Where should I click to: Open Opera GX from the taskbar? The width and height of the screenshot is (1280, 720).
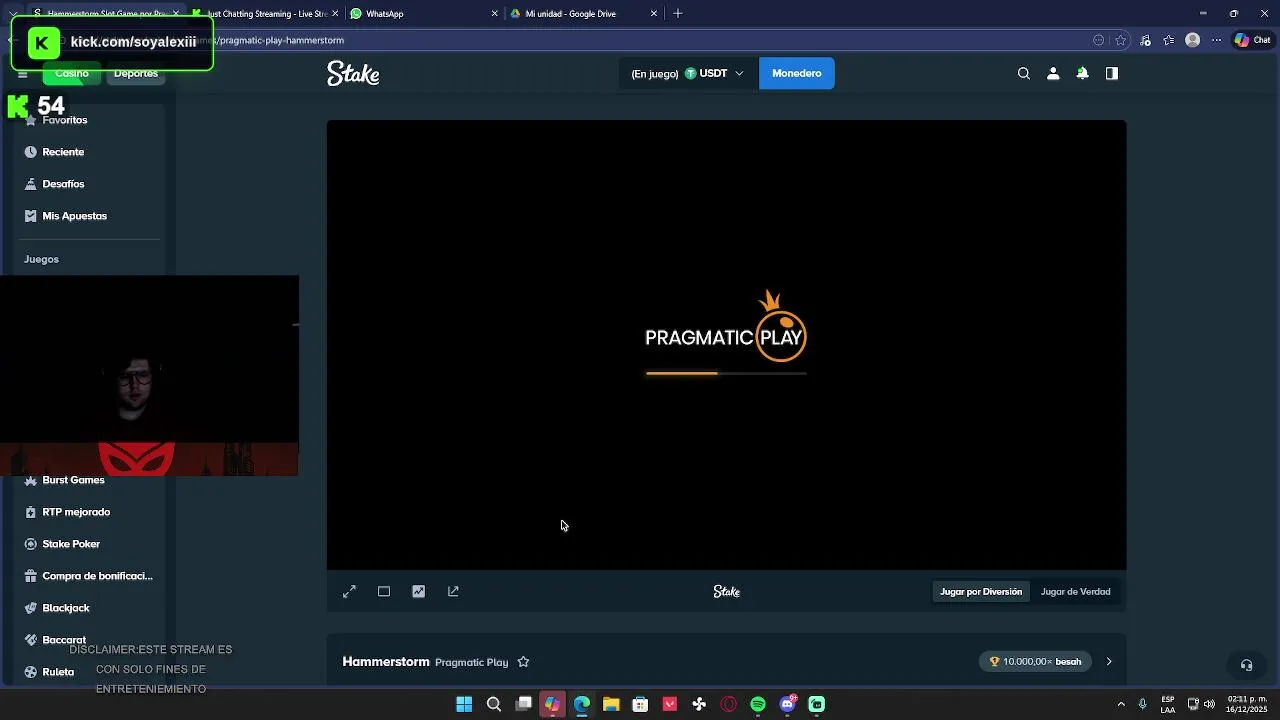729,704
